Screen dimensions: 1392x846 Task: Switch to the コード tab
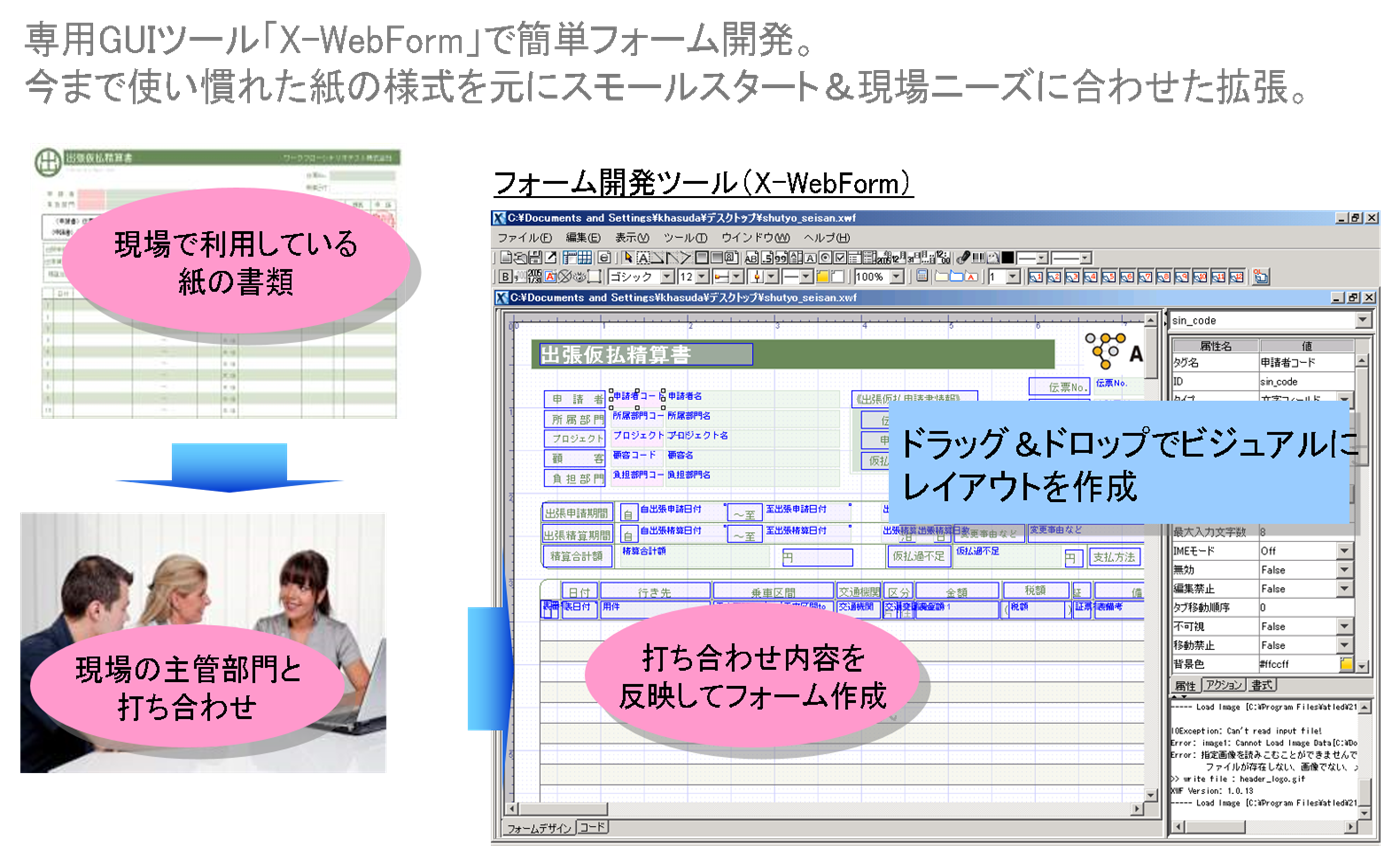click(591, 828)
